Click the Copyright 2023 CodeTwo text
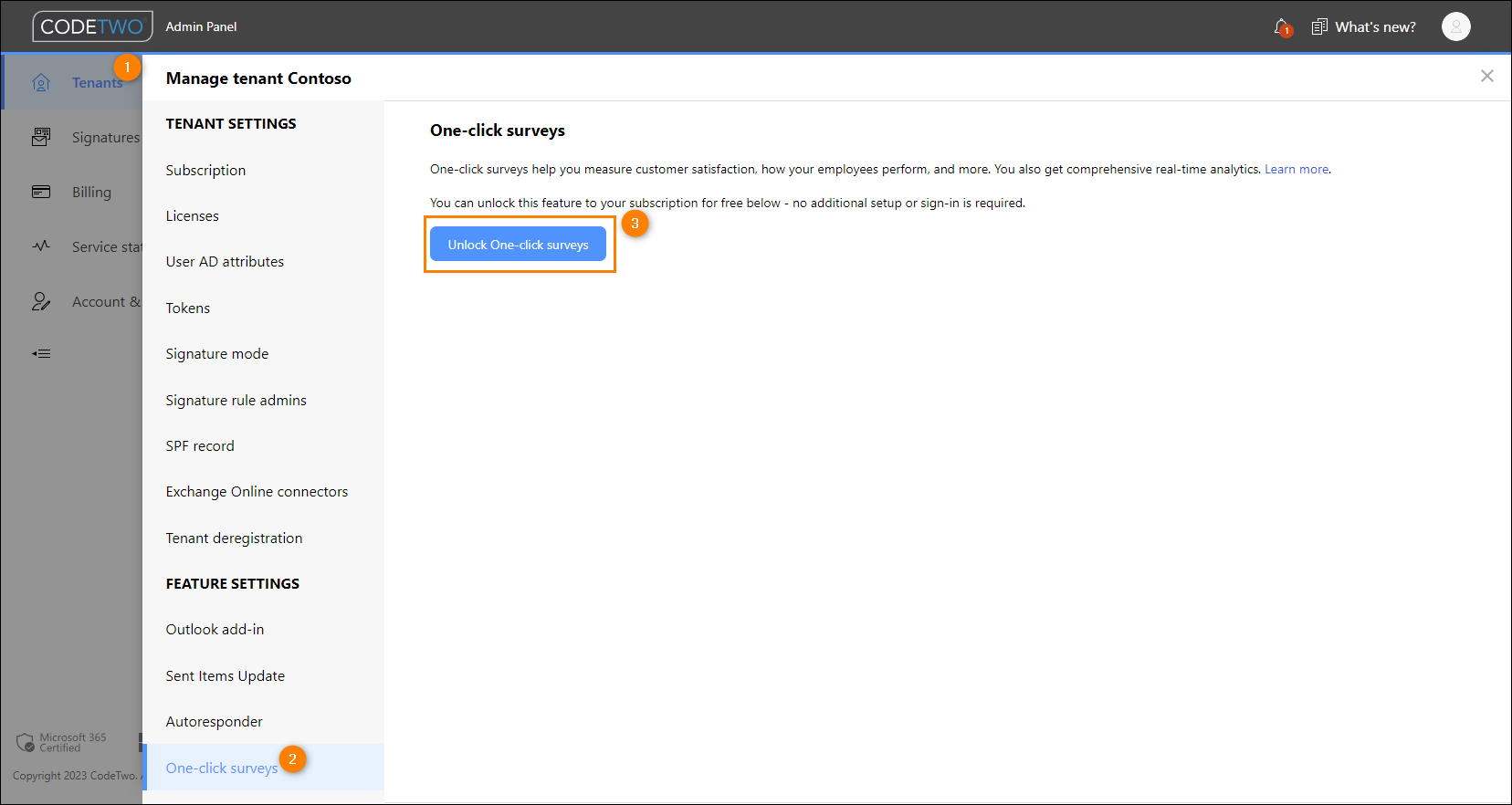Viewport: 1512px width, 805px height. tap(77, 776)
